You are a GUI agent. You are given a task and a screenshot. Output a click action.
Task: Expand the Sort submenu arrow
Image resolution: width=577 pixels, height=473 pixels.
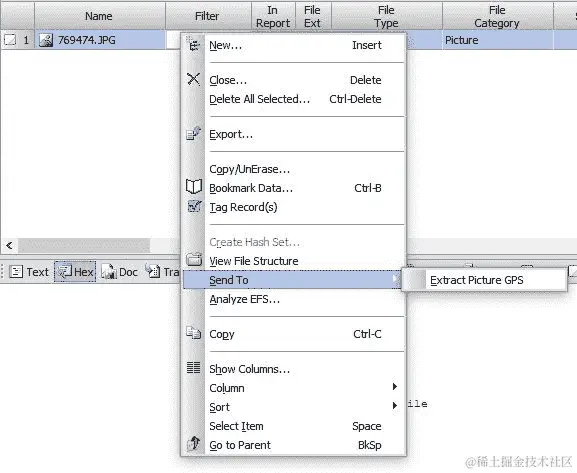click(x=395, y=406)
